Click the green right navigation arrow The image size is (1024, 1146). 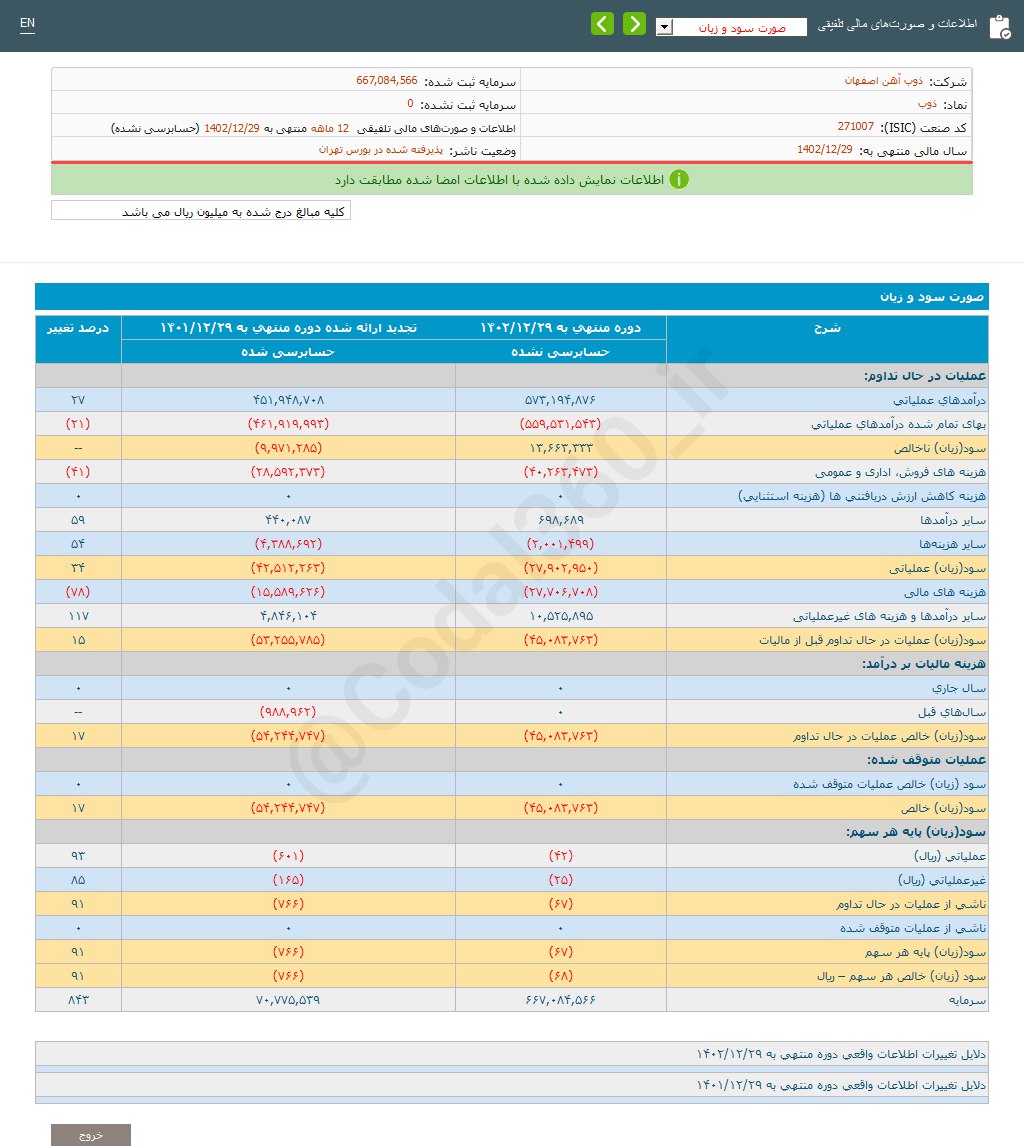point(634,22)
